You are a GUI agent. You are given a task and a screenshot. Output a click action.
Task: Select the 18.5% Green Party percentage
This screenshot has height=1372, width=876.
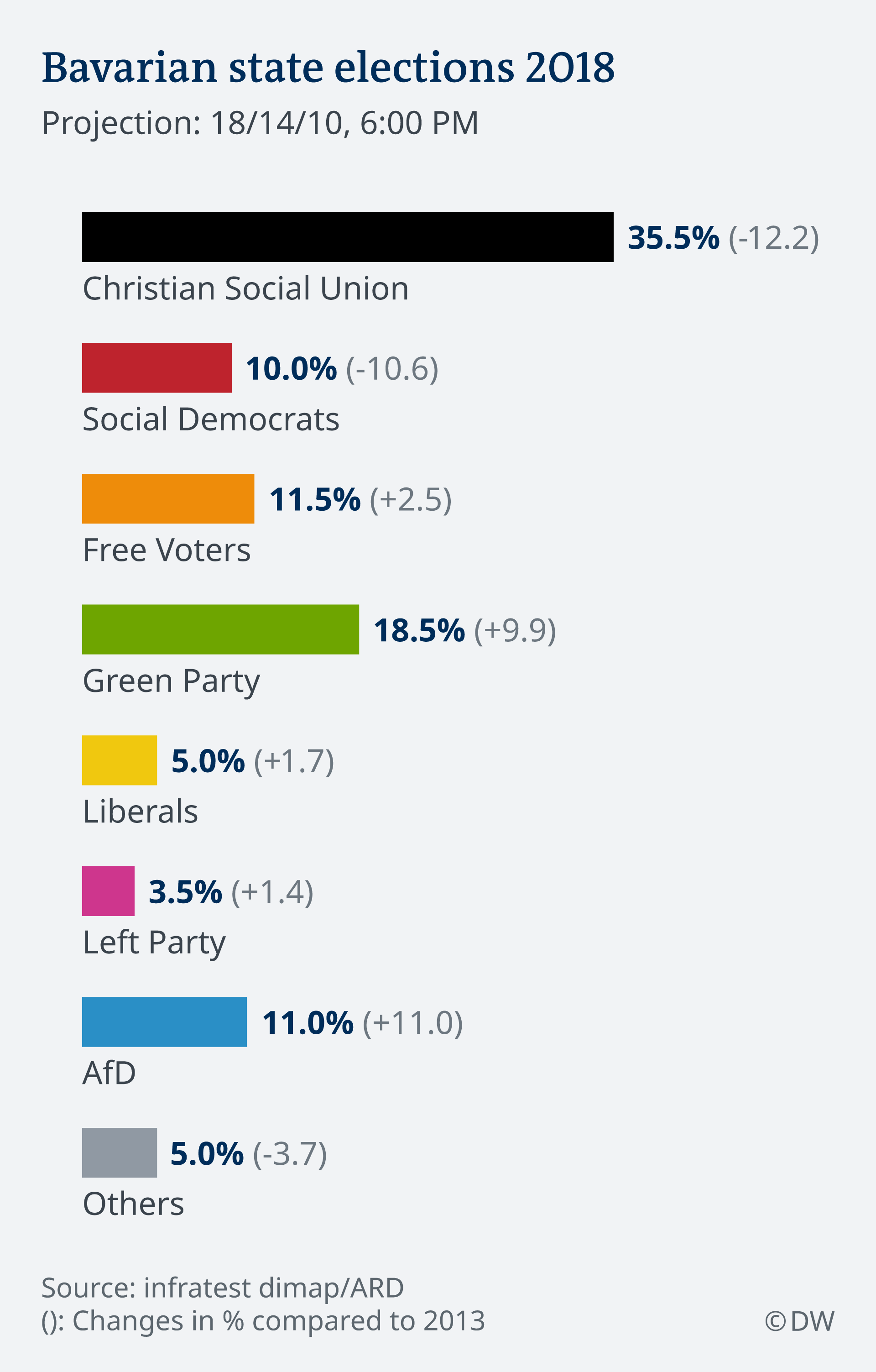419,630
